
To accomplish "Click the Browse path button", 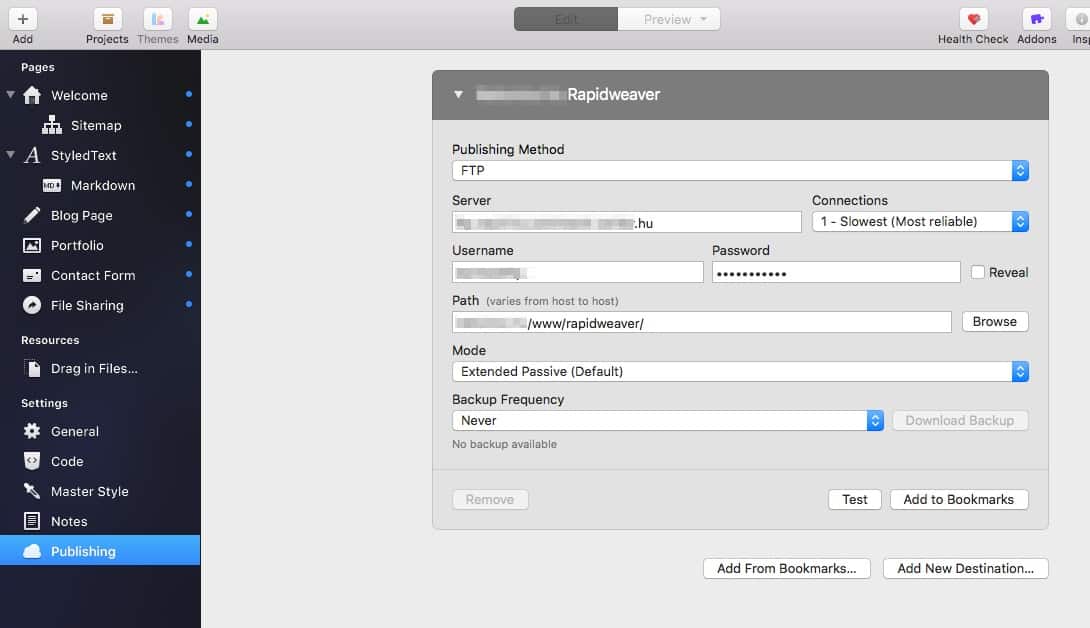I will pos(995,321).
